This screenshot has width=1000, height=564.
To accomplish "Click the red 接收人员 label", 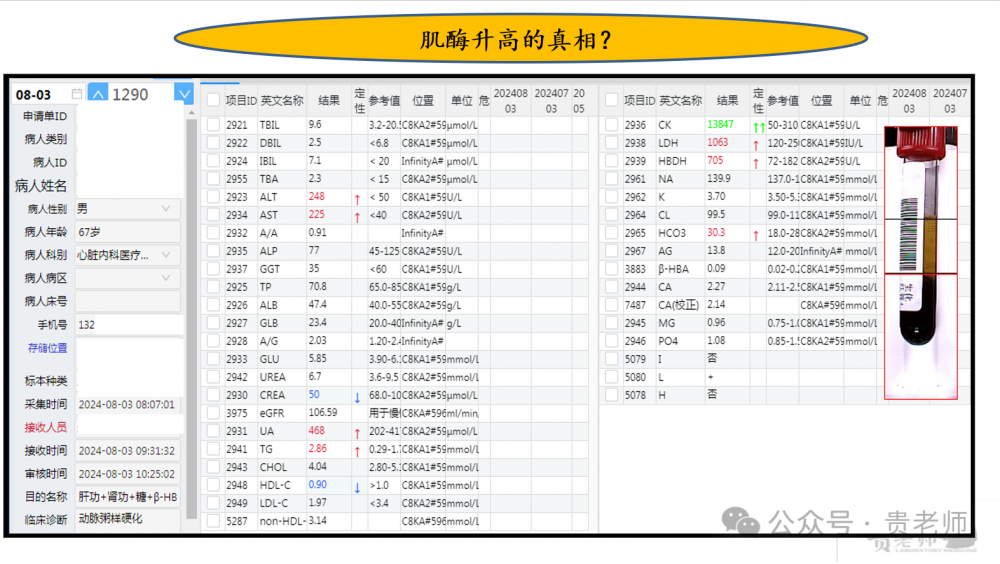I will coord(46,427).
